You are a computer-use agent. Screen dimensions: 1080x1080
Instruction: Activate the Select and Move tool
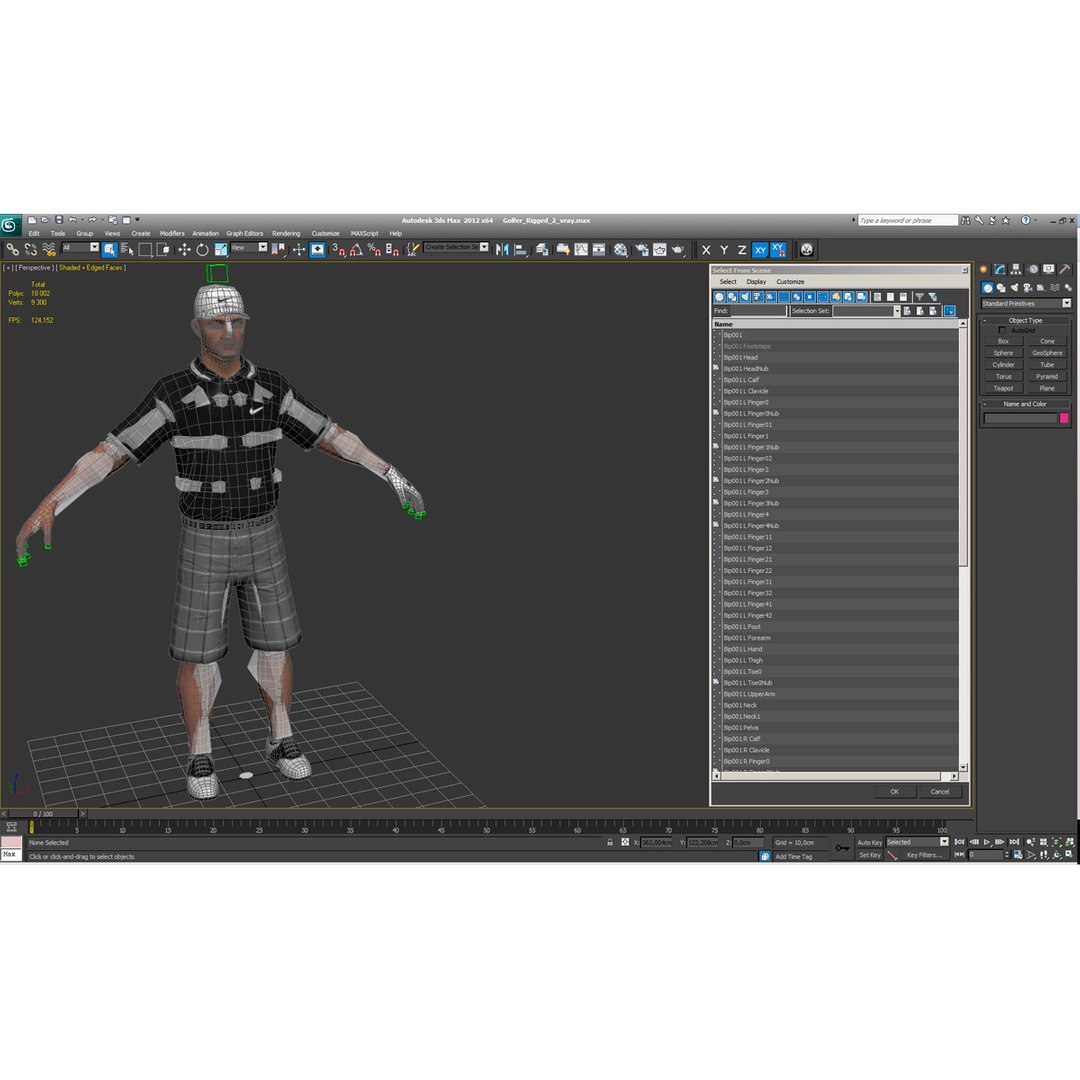pos(184,249)
